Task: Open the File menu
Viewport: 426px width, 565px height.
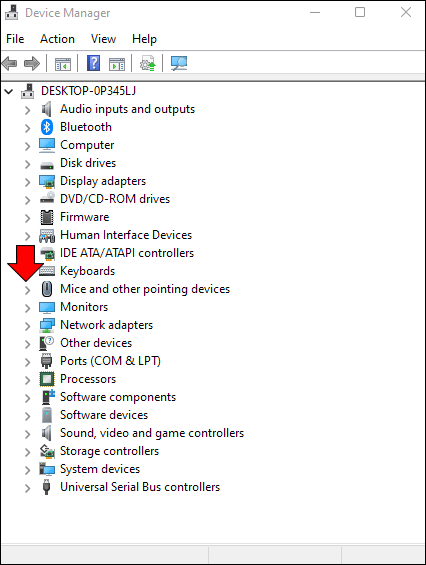Action: coord(15,39)
